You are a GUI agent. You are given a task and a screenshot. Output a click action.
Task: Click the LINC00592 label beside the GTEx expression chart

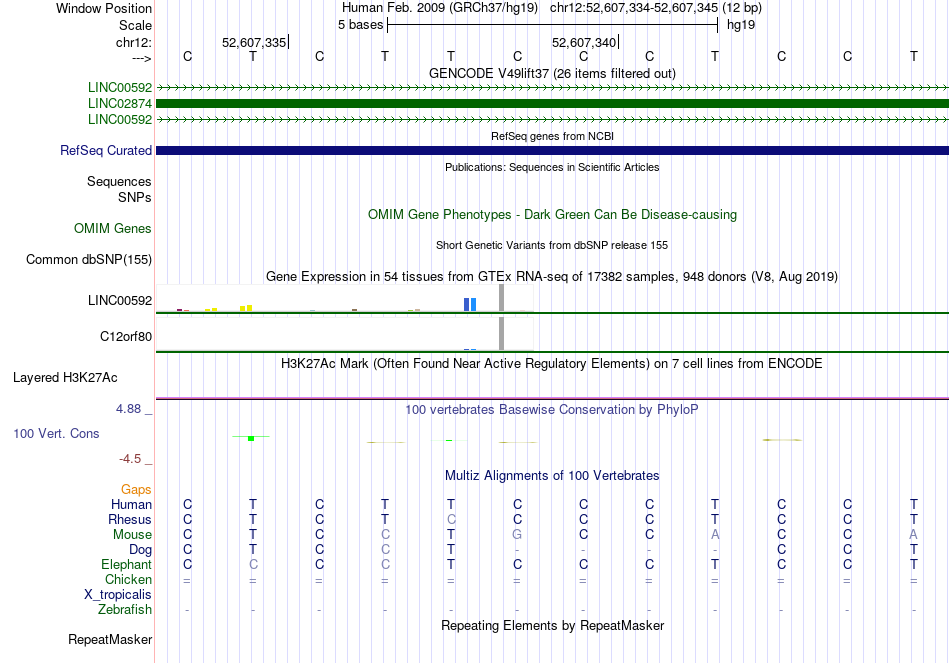click(x=120, y=301)
